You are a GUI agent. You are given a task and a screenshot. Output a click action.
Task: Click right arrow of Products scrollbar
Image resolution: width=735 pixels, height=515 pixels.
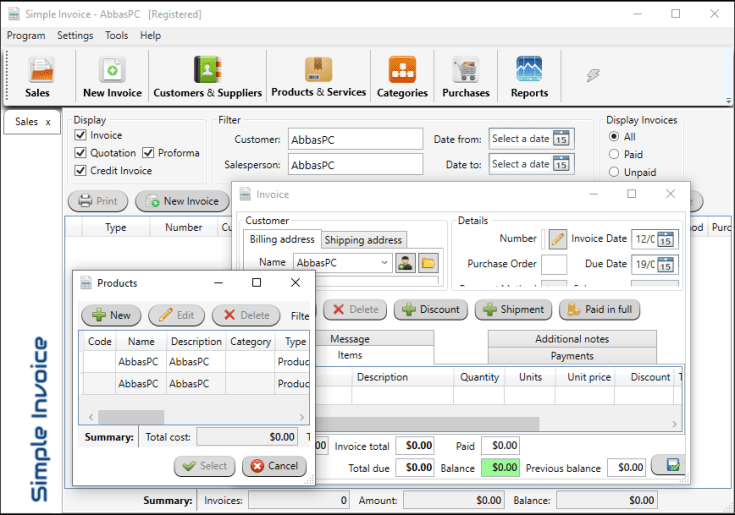click(302, 417)
